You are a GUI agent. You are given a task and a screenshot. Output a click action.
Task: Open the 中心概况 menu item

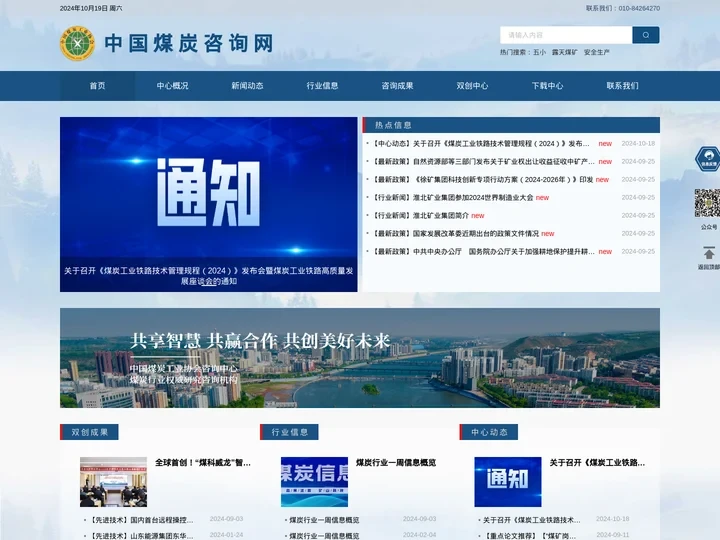(172, 86)
